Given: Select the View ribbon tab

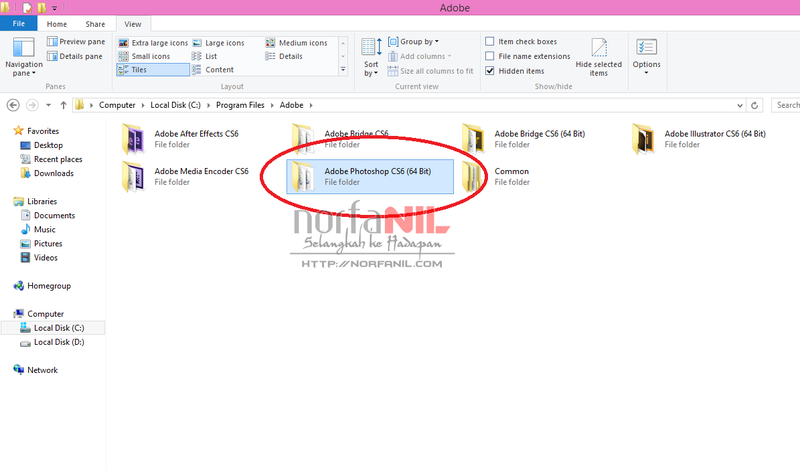Looking at the screenshot, I should (x=133, y=24).
